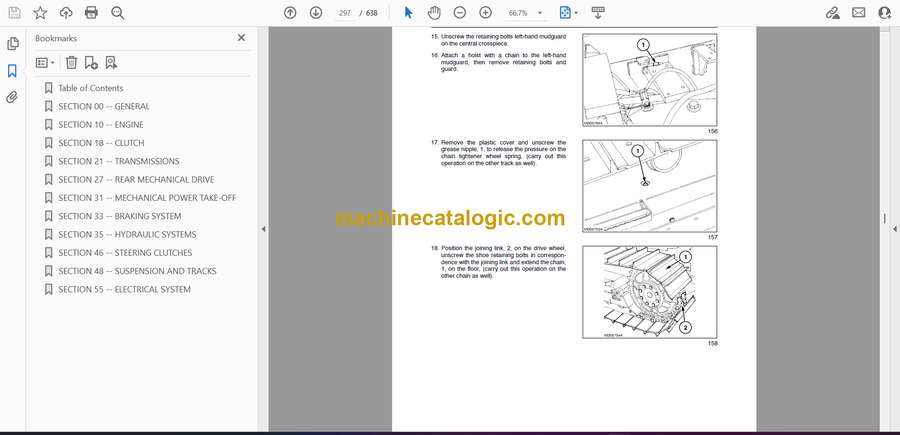The image size is (900, 435).
Task: Share a link to the file
Action: 833,13
